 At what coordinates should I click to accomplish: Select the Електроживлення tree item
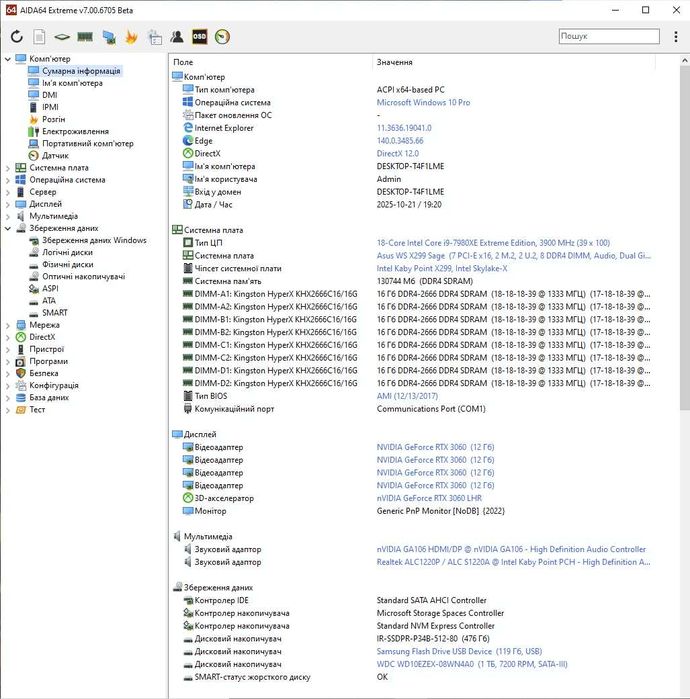pyautogui.click(x=75, y=131)
